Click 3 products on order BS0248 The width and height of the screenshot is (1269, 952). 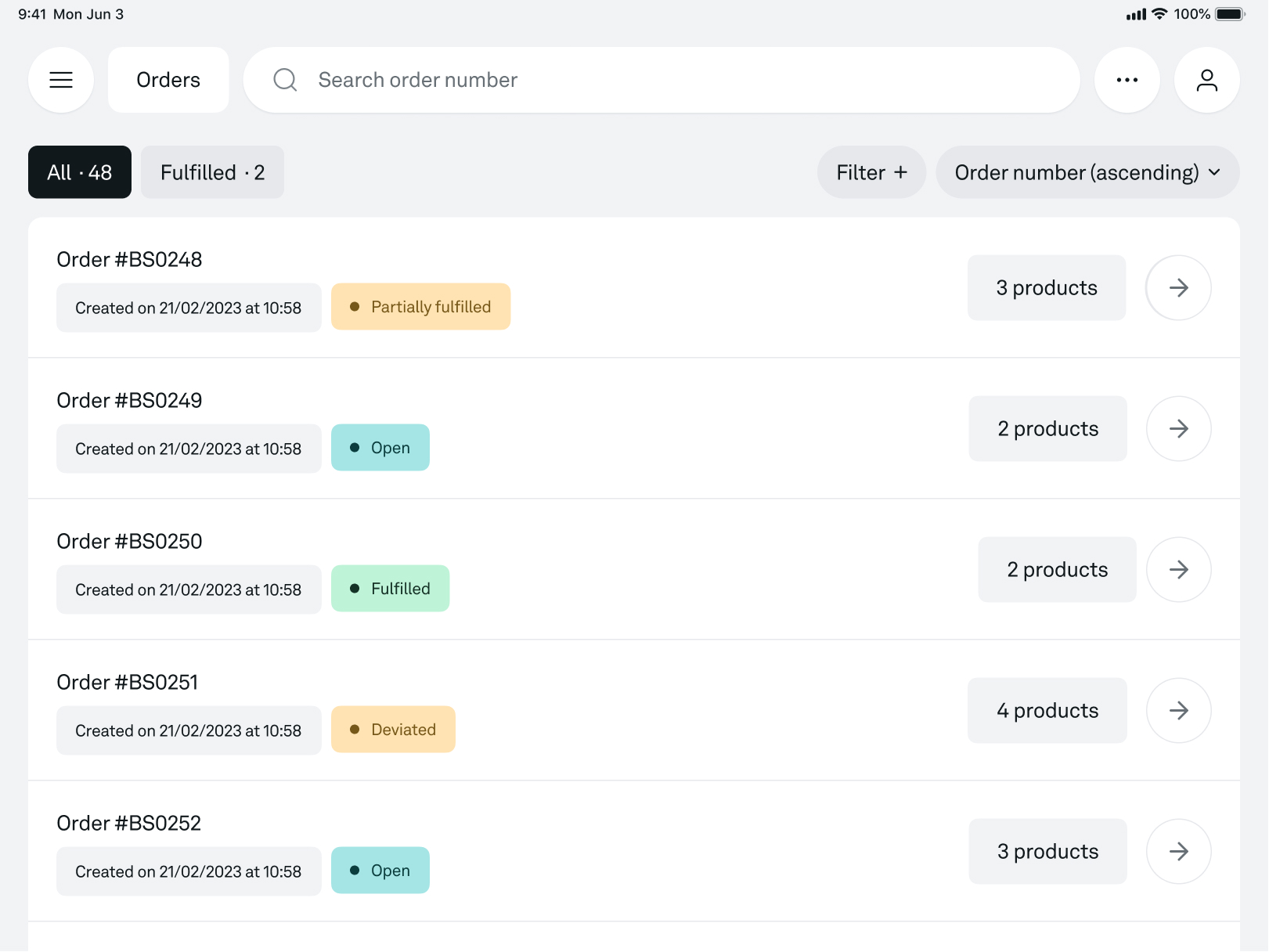(x=1047, y=288)
